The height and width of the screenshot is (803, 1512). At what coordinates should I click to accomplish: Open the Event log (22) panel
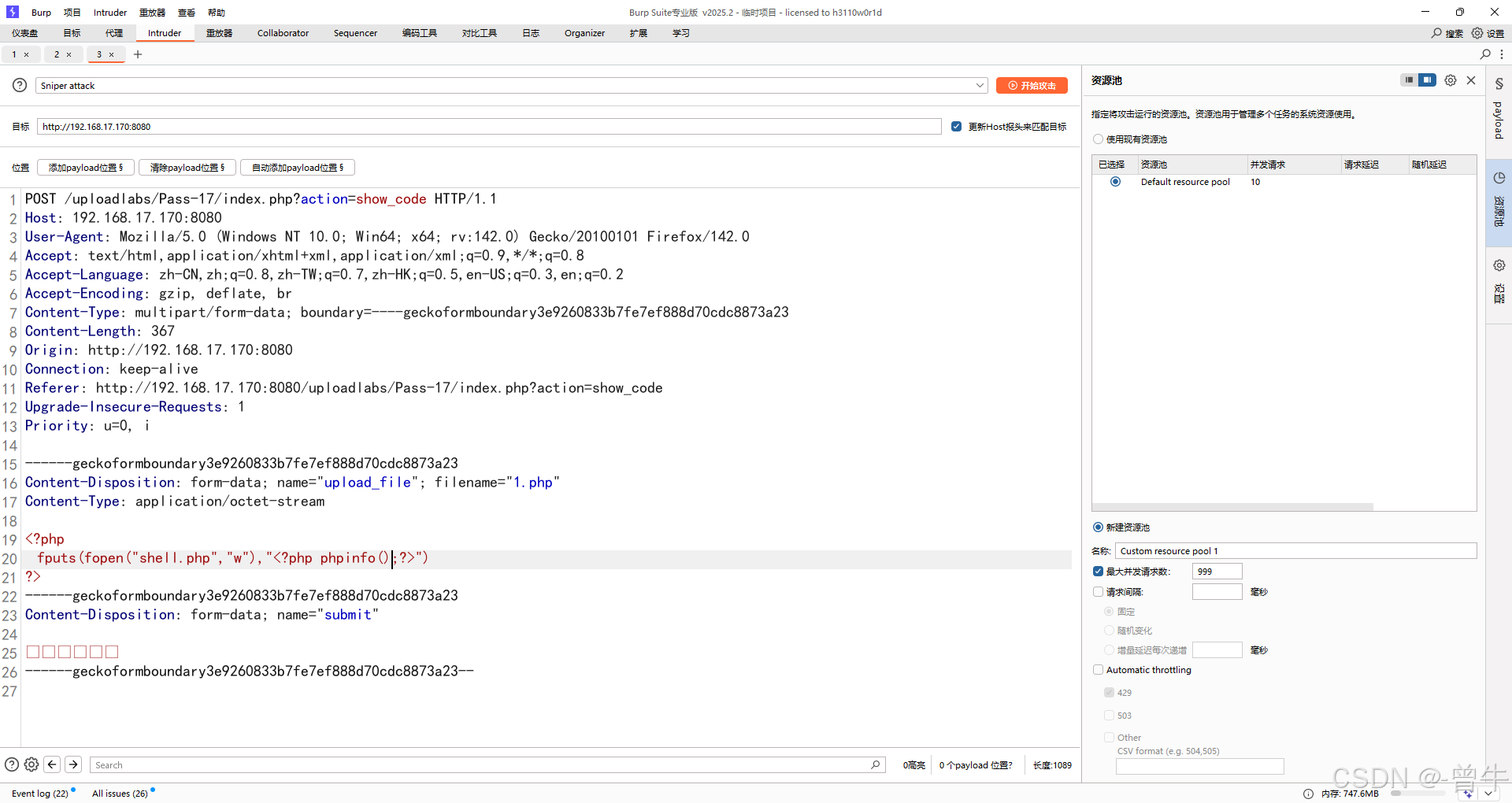click(x=40, y=794)
